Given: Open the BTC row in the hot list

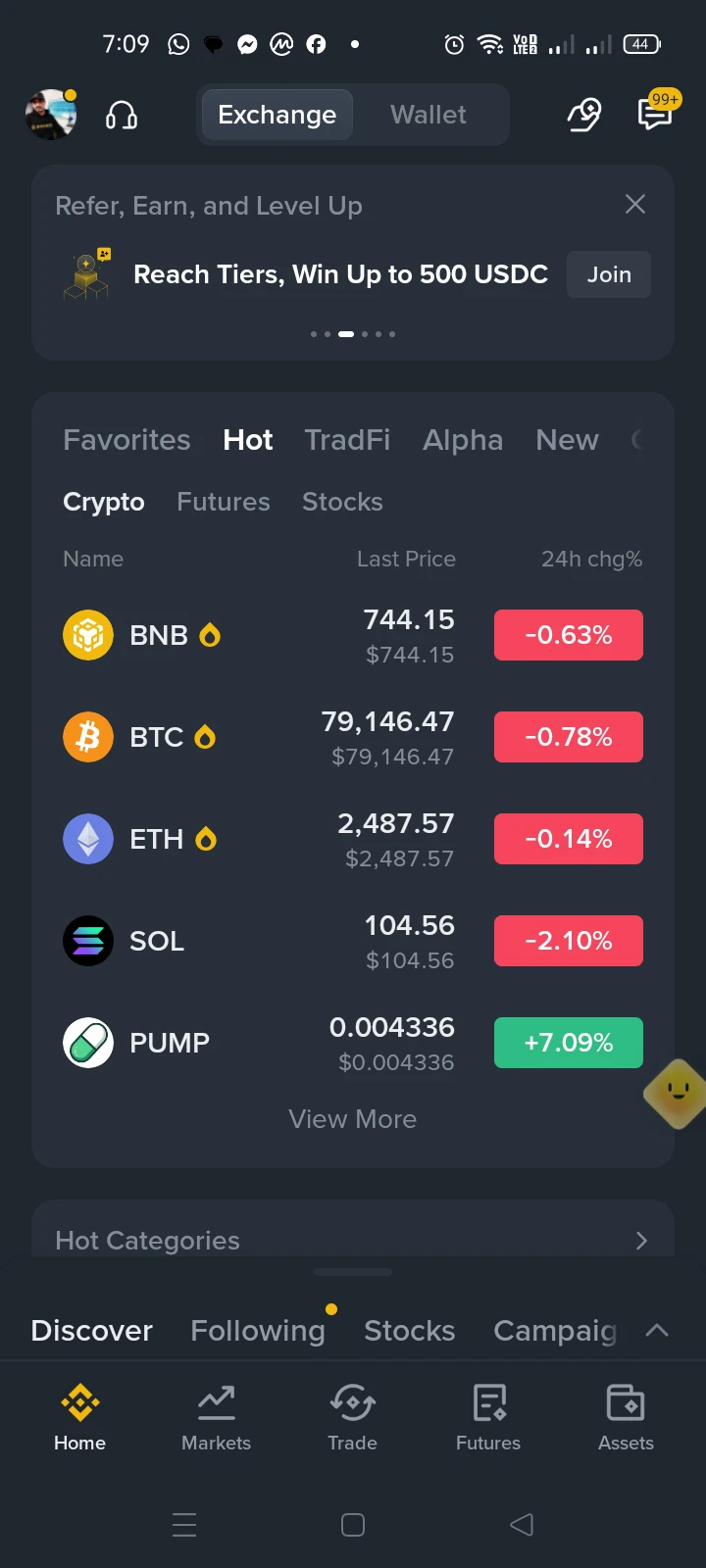Looking at the screenshot, I should [353, 737].
